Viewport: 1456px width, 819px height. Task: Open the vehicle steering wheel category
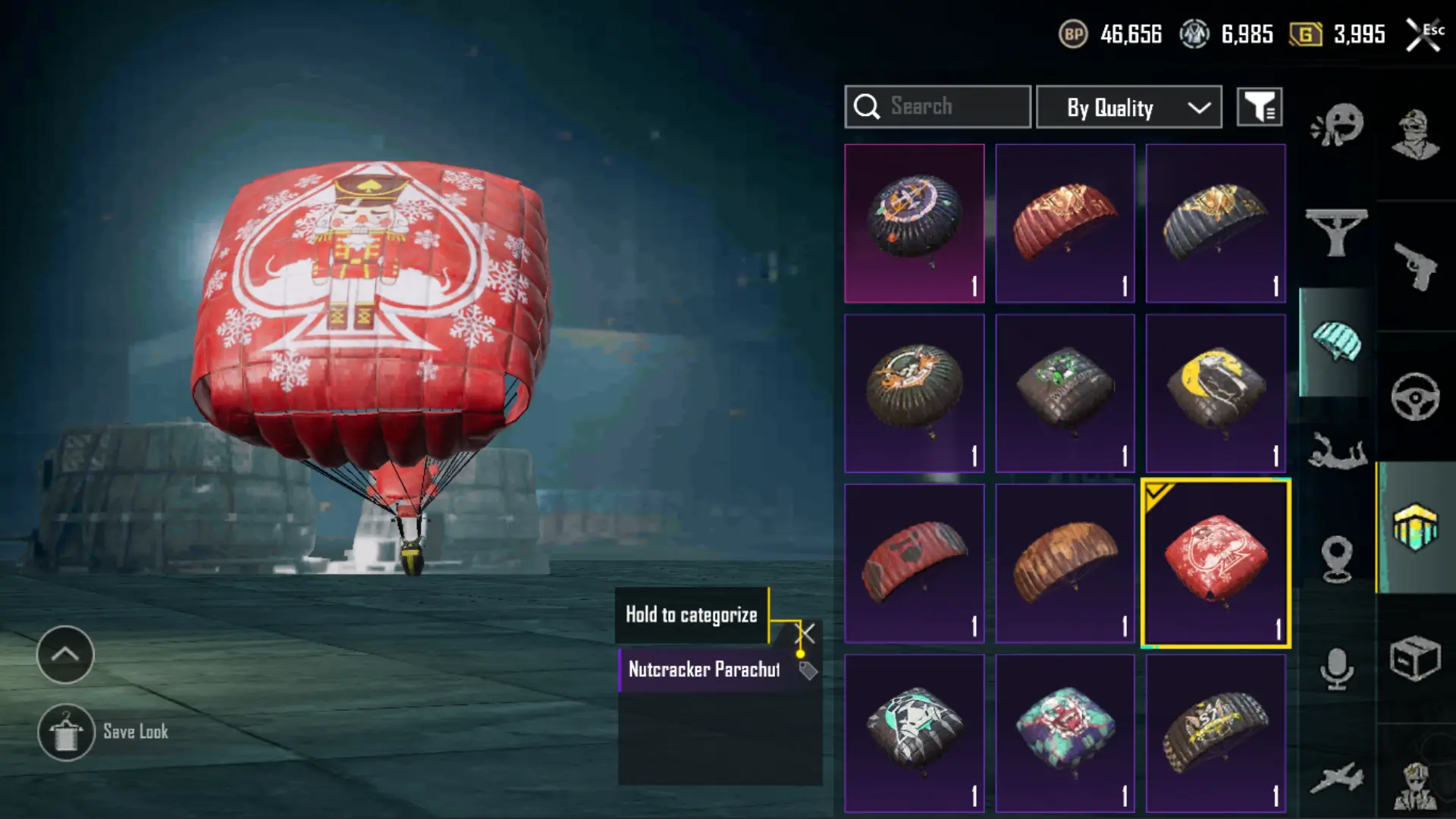tap(1415, 397)
